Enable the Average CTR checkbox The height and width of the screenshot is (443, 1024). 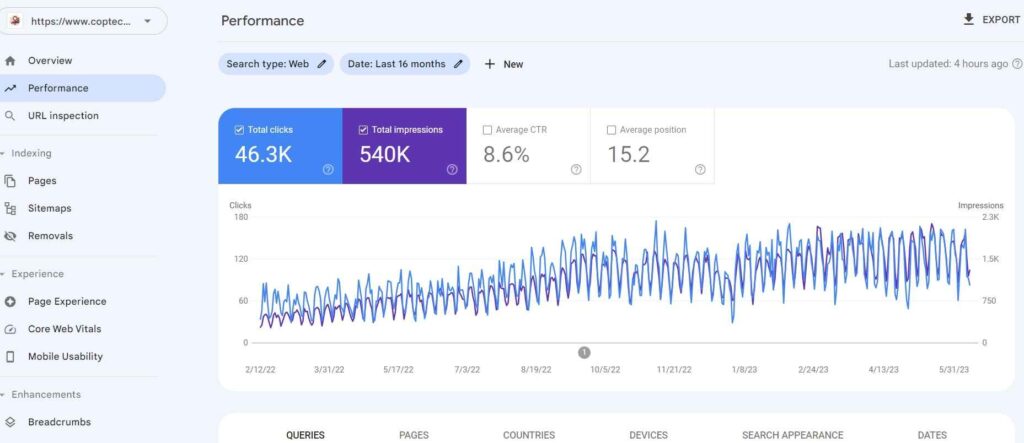pos(487,130)
